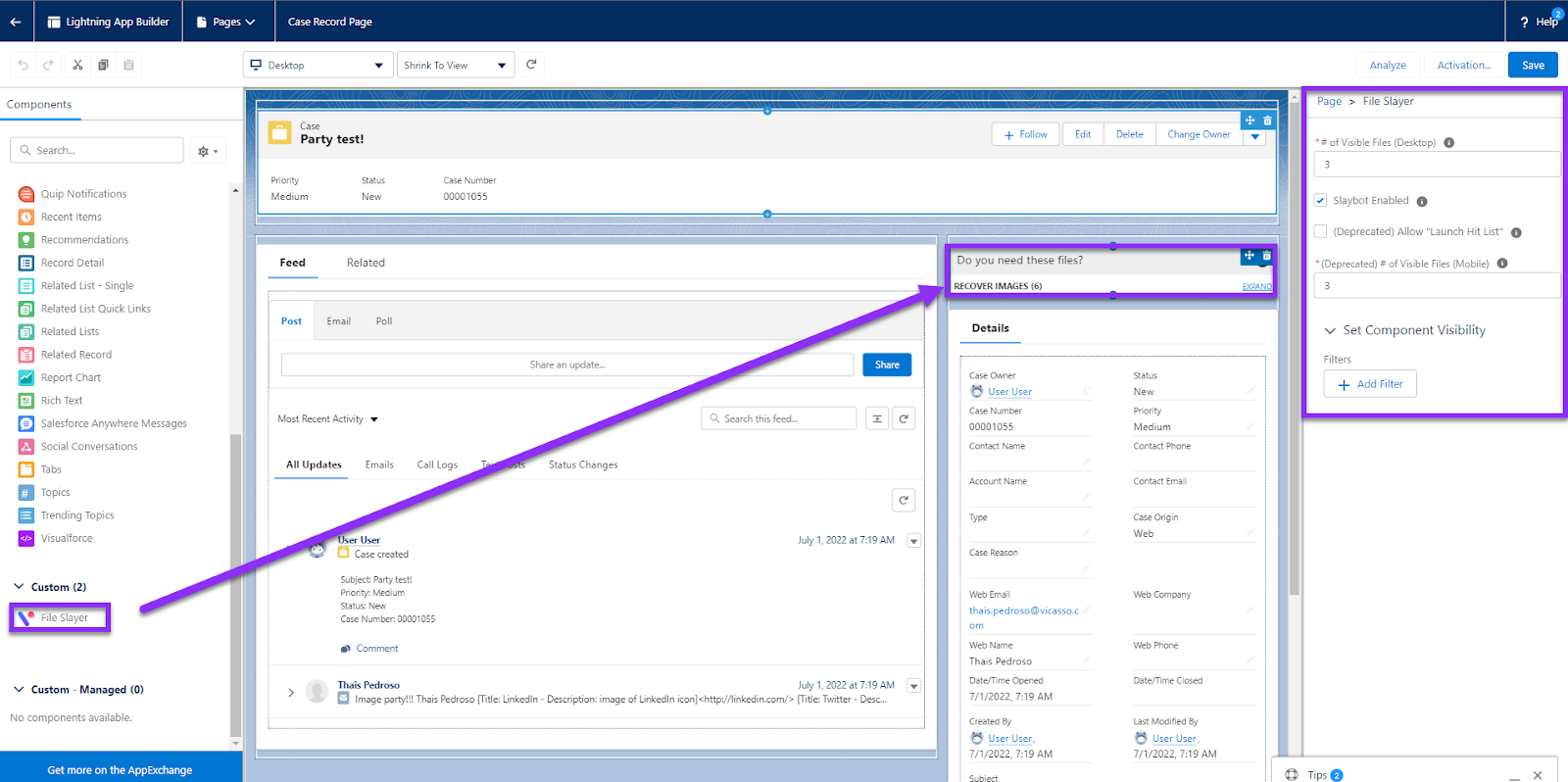Image resolution: width=1568 pixels, height=782 pixels.
Task: Click the Save button
Action: [x=1533, y=65]
